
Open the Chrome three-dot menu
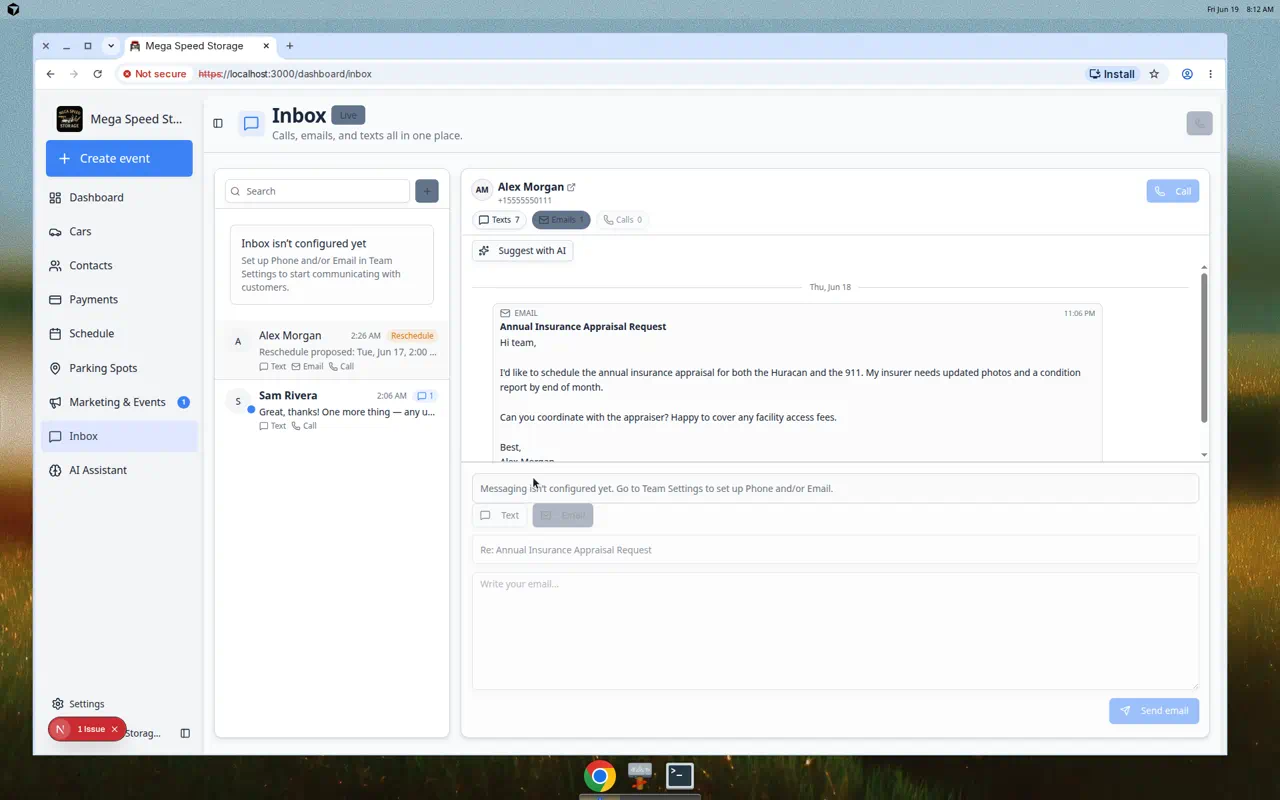(x=1210, y=74)
